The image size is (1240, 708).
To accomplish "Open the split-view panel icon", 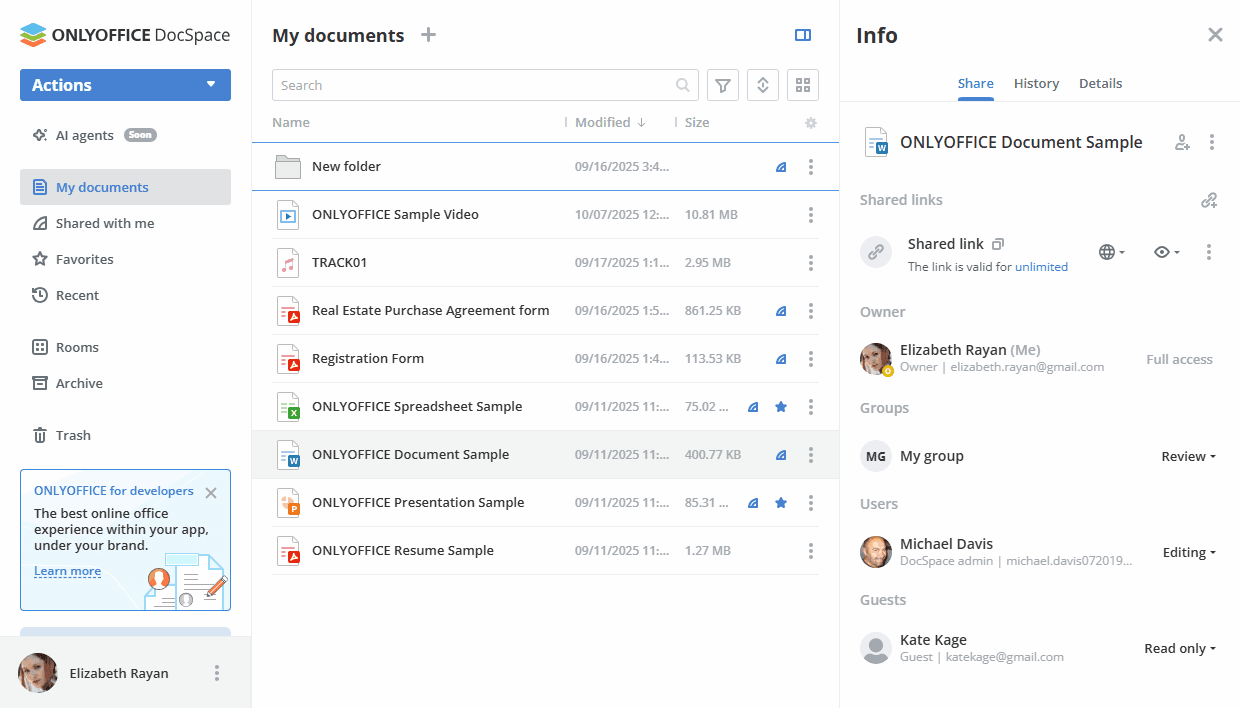I will [x=803, y=35].
